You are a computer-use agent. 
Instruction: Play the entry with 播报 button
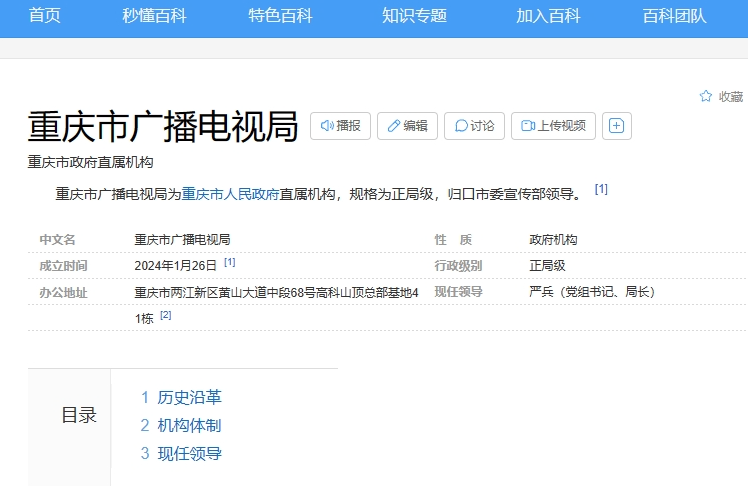pos(340,126)
